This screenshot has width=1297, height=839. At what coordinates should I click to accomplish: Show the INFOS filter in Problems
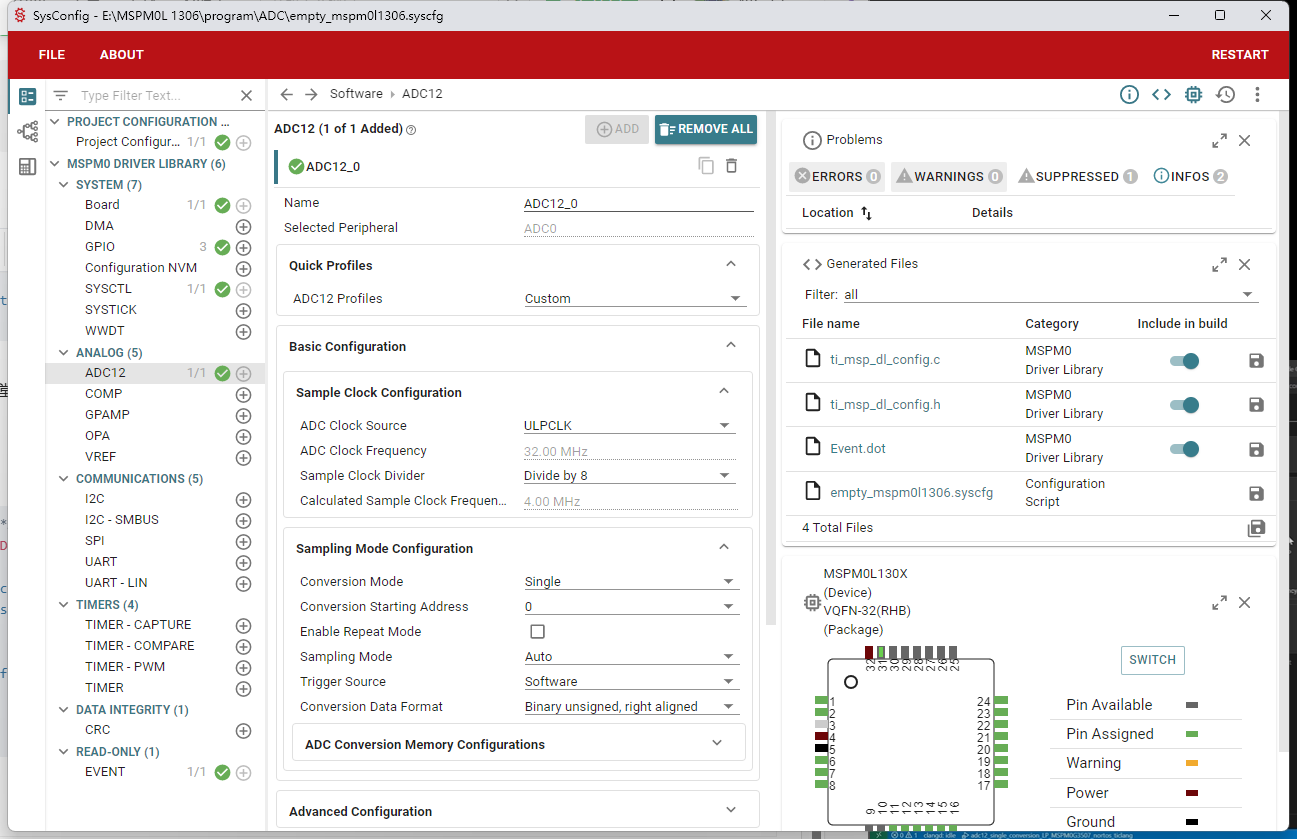(x=1190, y=177)
